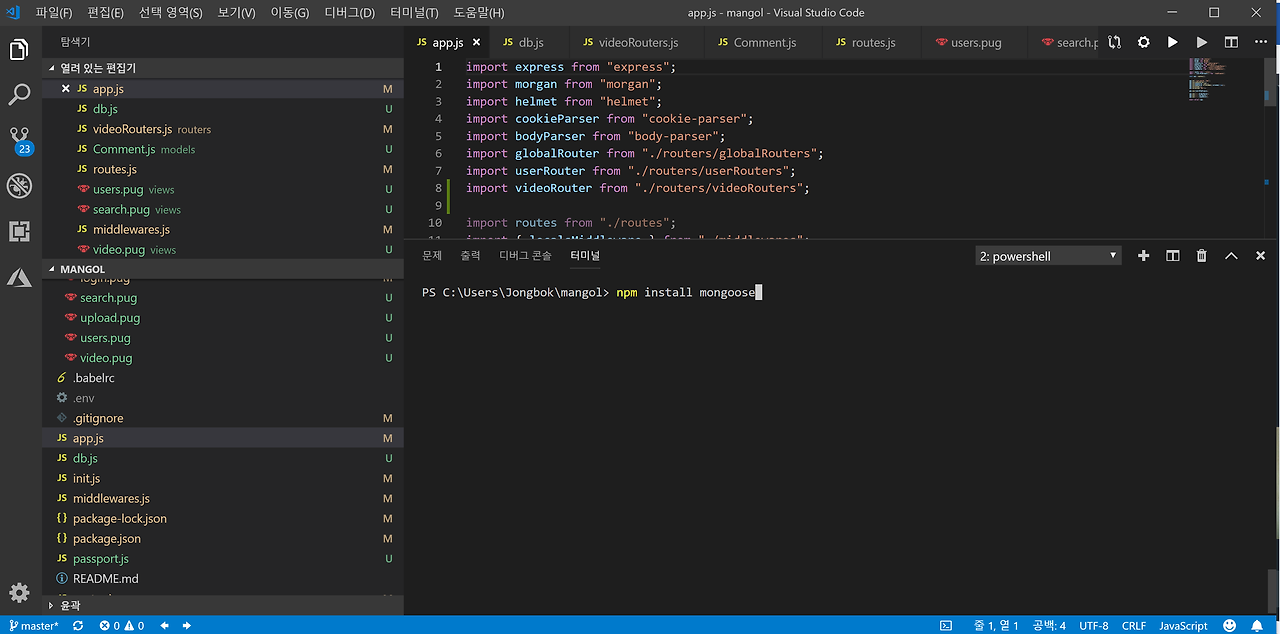
Task: Expand the 윤곽 section at the bottom
Action: pos(52,604)
